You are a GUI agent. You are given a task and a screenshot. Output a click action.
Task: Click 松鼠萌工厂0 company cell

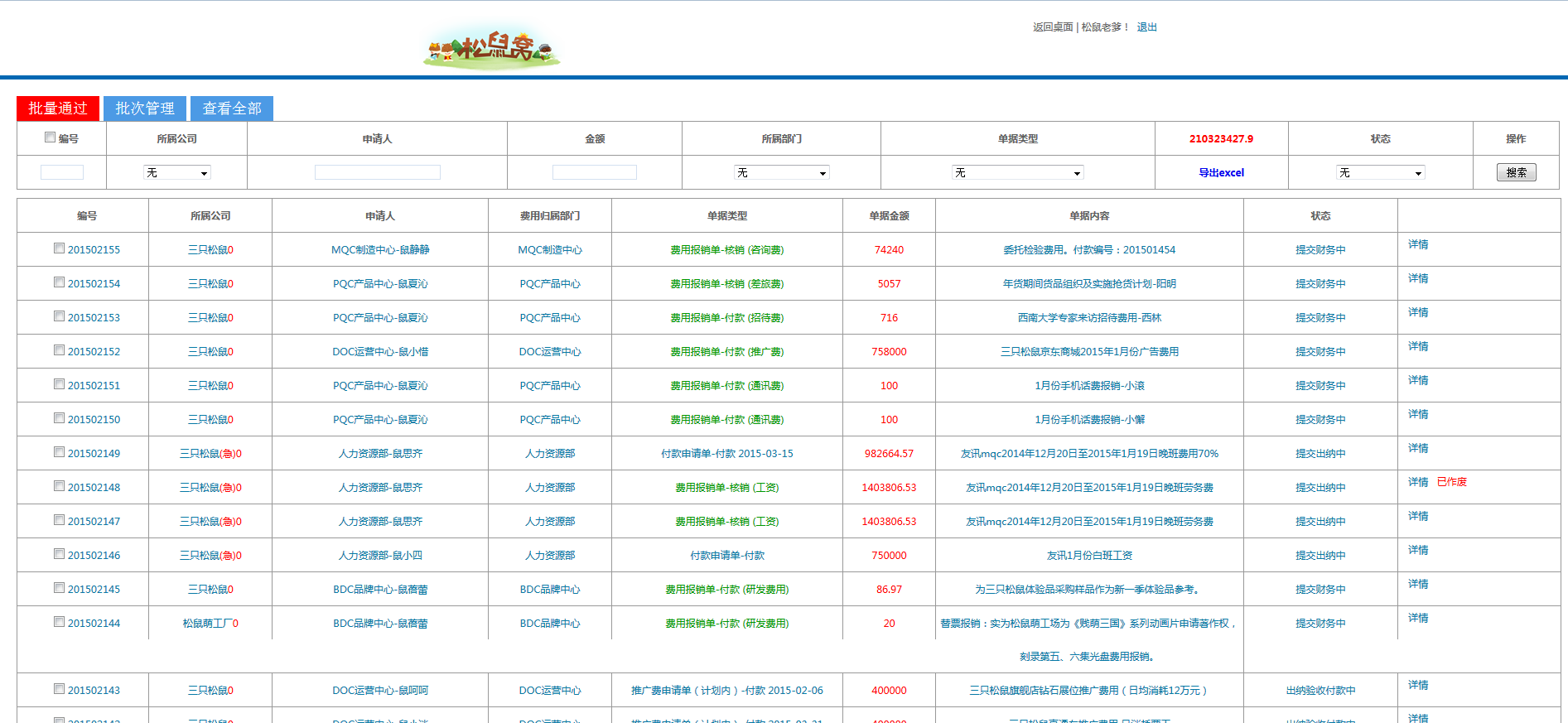tap(210, 624)
